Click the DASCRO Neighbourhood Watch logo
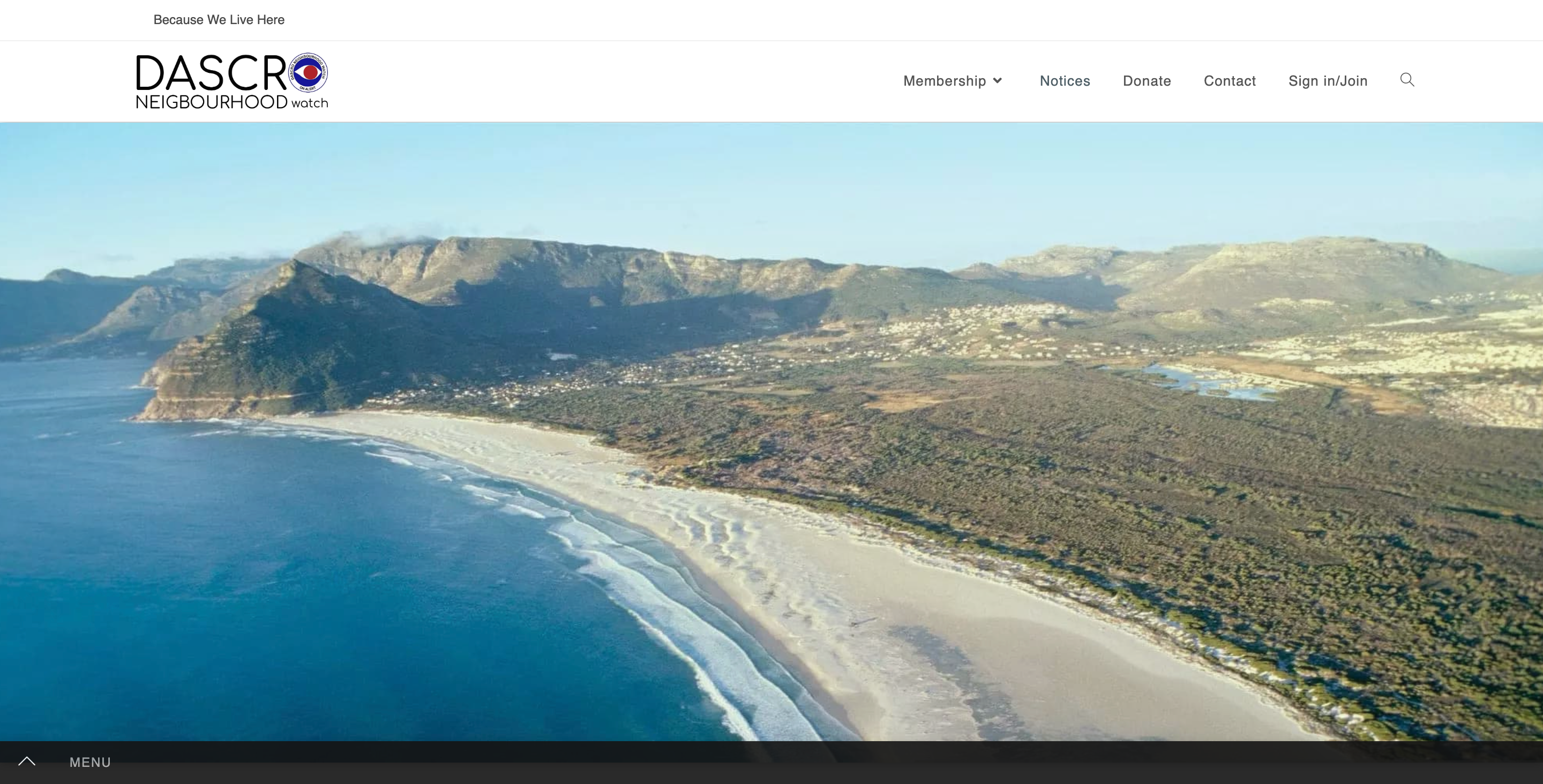This screenshot has width=1543, height=784. click(233, 81)
